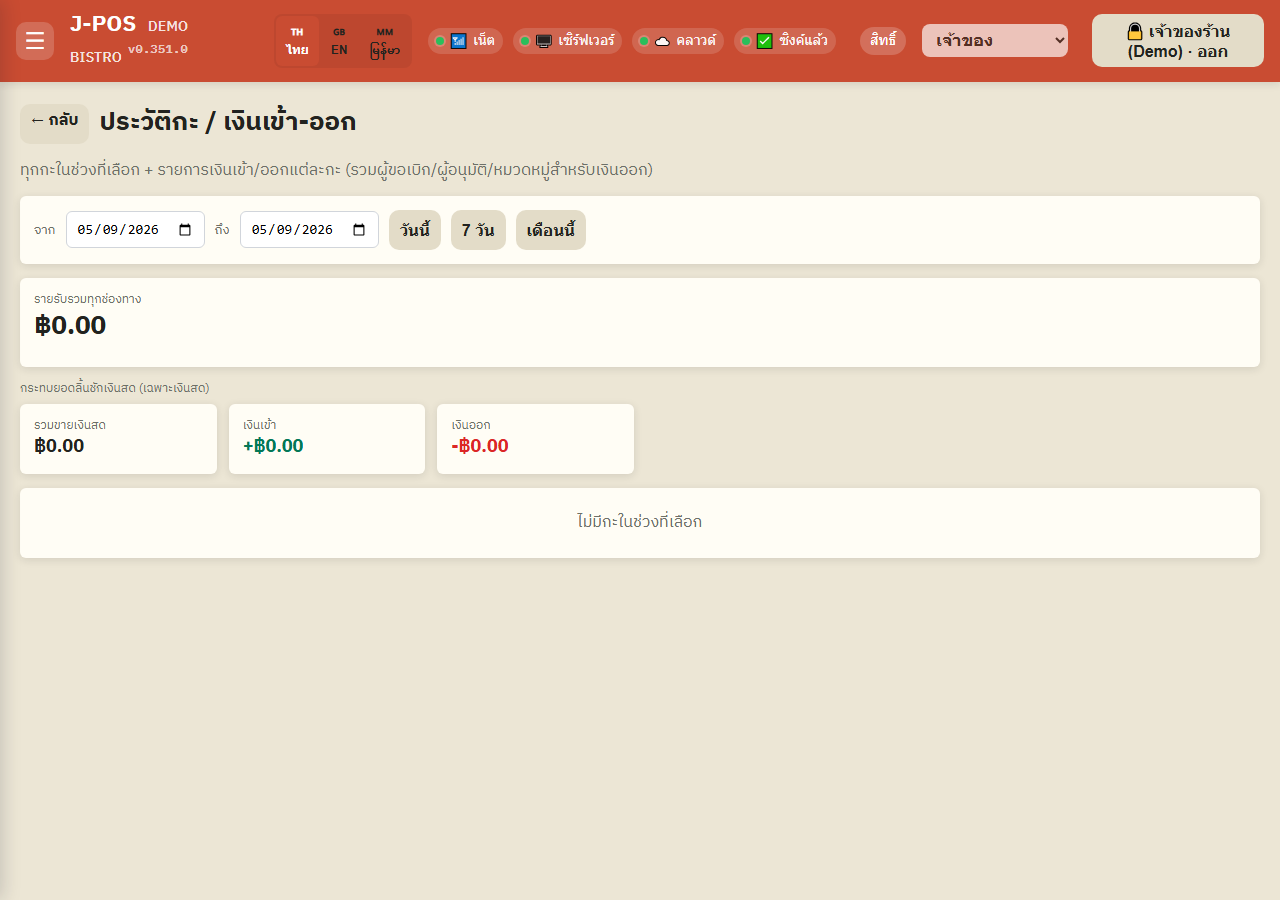Switch language to GB EN
1280x900 pixels.
[339, 41]
